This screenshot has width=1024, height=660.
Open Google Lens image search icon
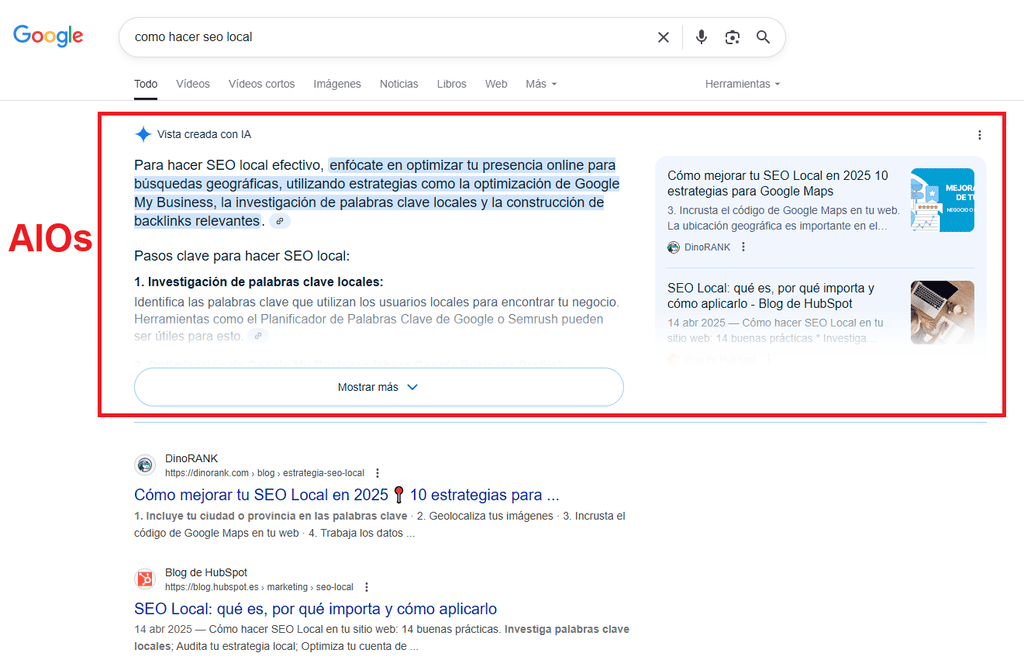pos(732,37)
